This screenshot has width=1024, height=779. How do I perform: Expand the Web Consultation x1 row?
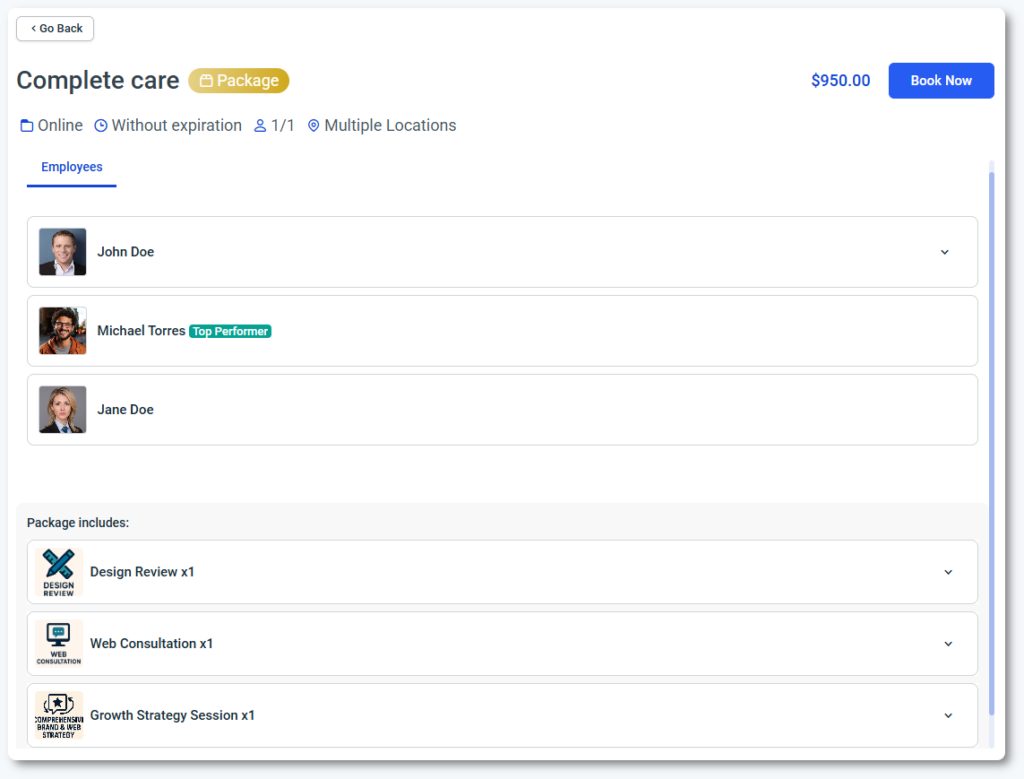pos(948,644)
